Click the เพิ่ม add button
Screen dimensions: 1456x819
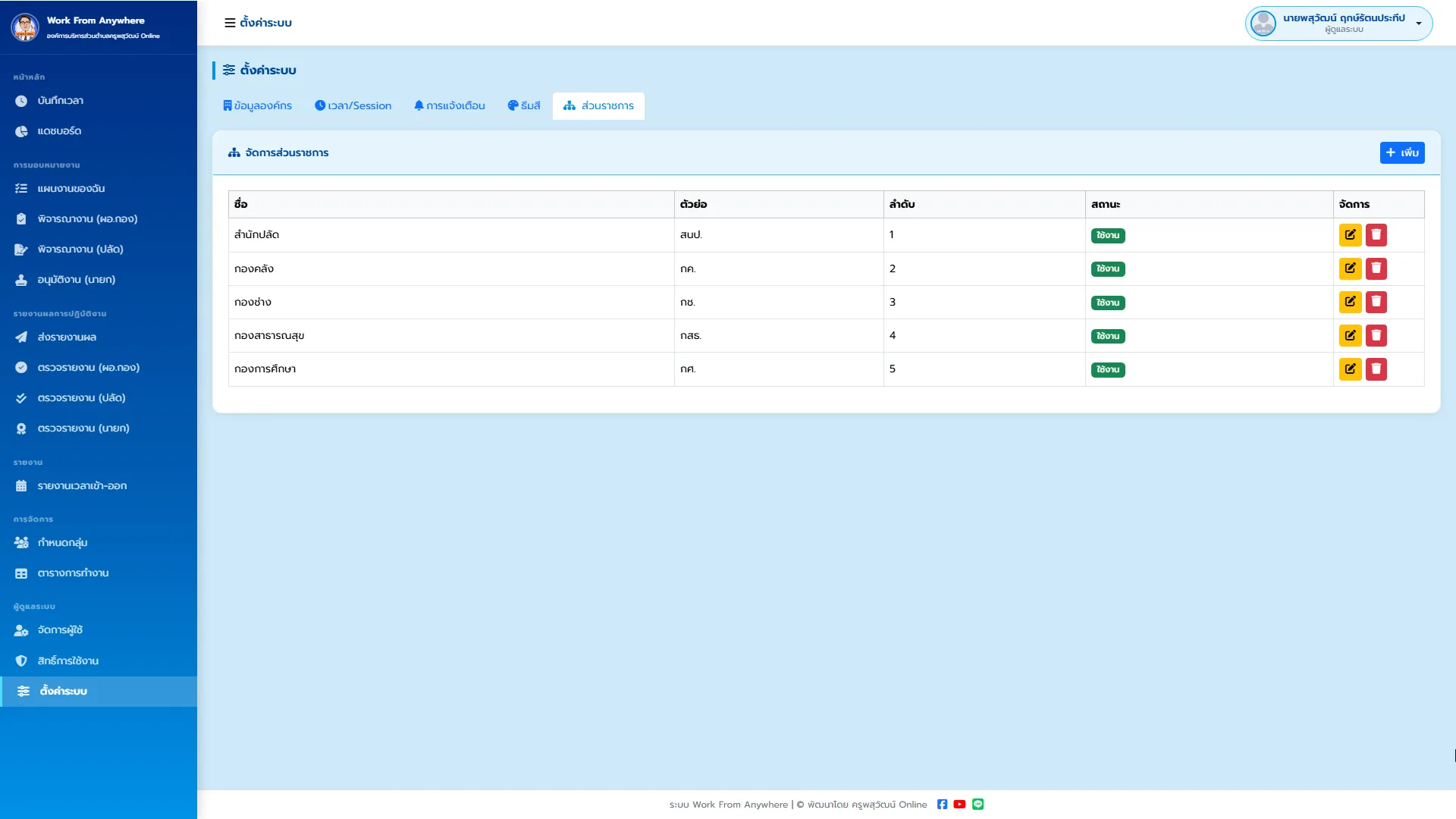[1402, 153]
